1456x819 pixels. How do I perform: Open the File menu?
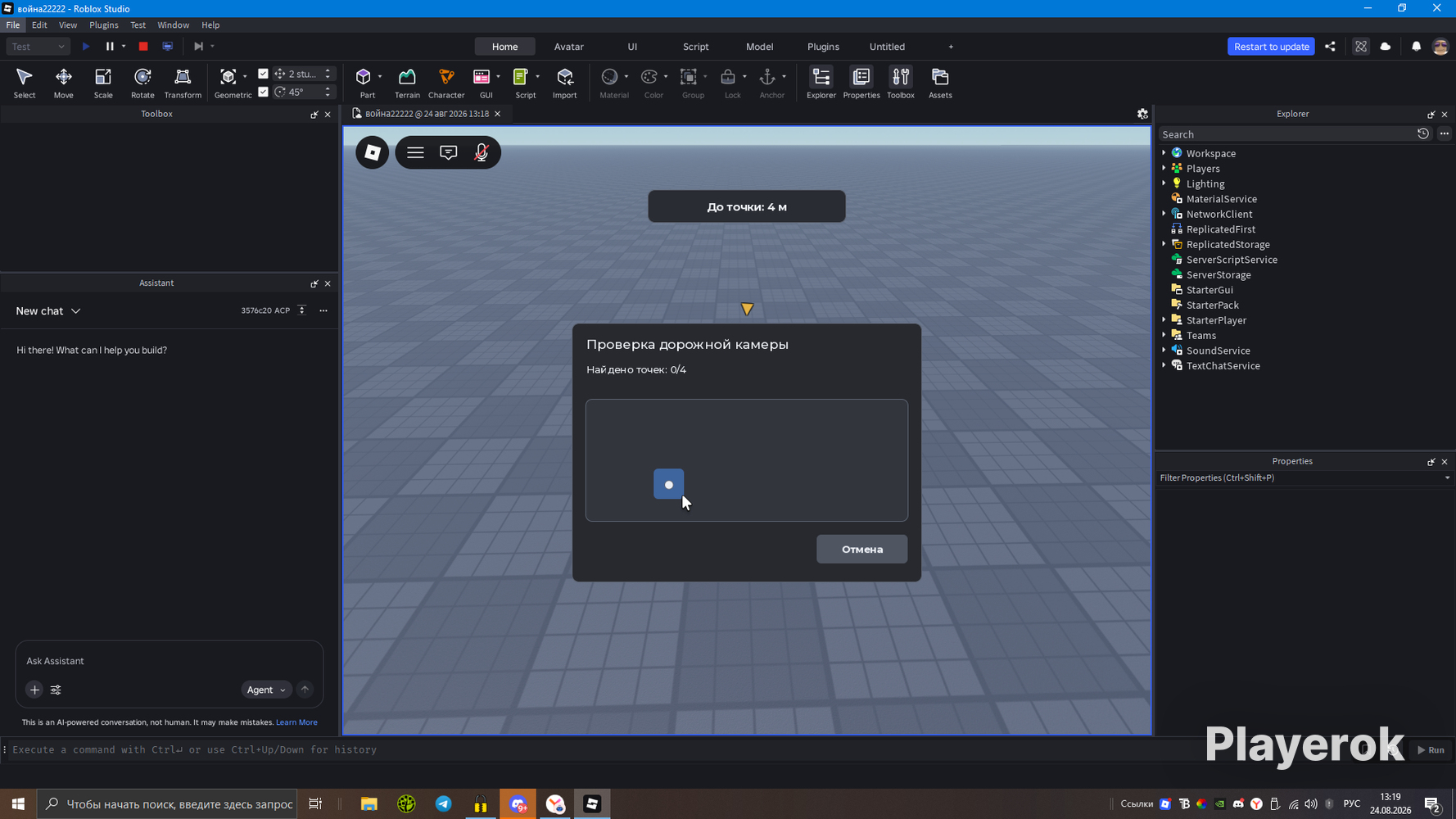click(x=13, y=25)
